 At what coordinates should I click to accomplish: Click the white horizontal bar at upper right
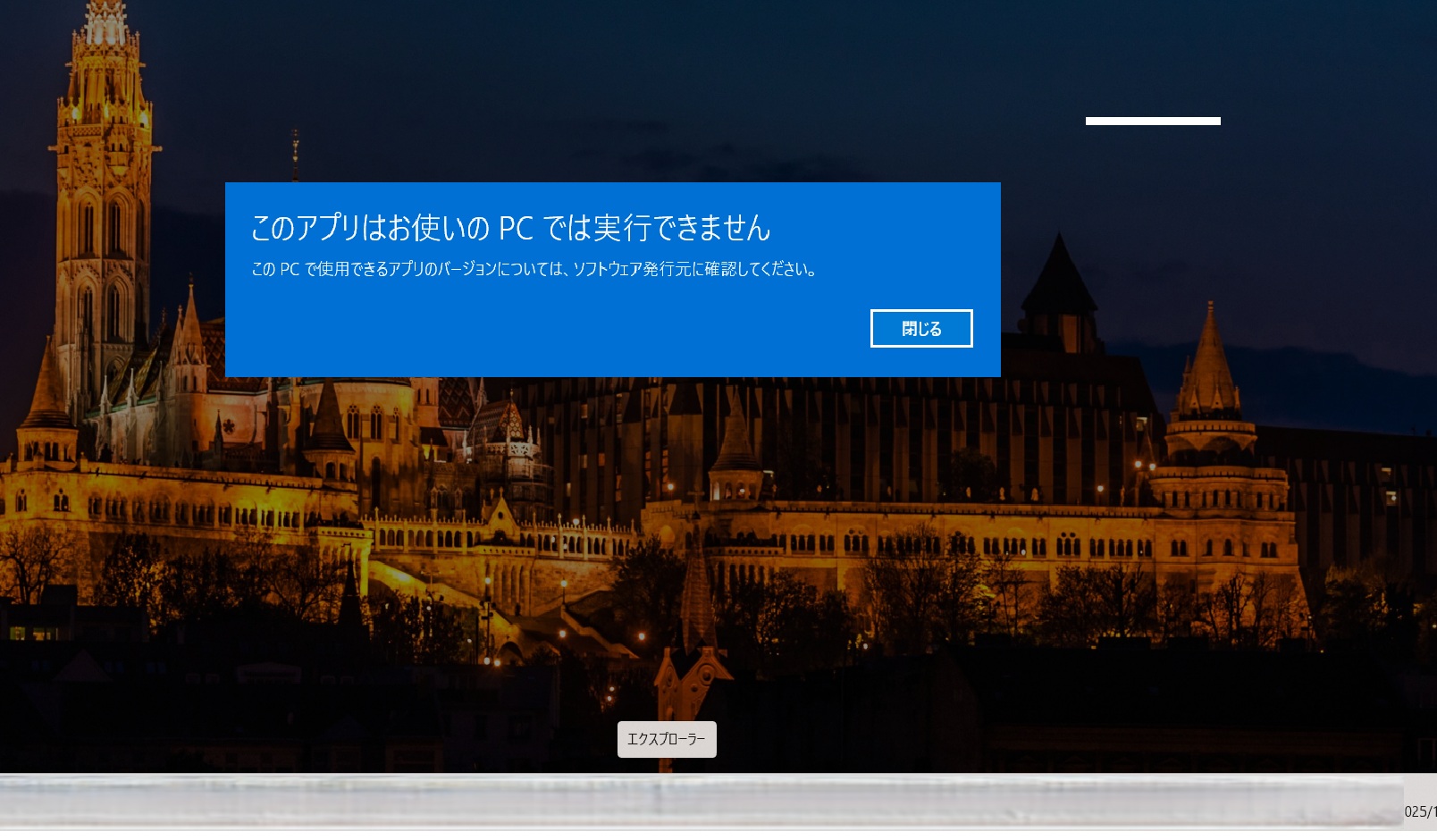pos(1152,121)
